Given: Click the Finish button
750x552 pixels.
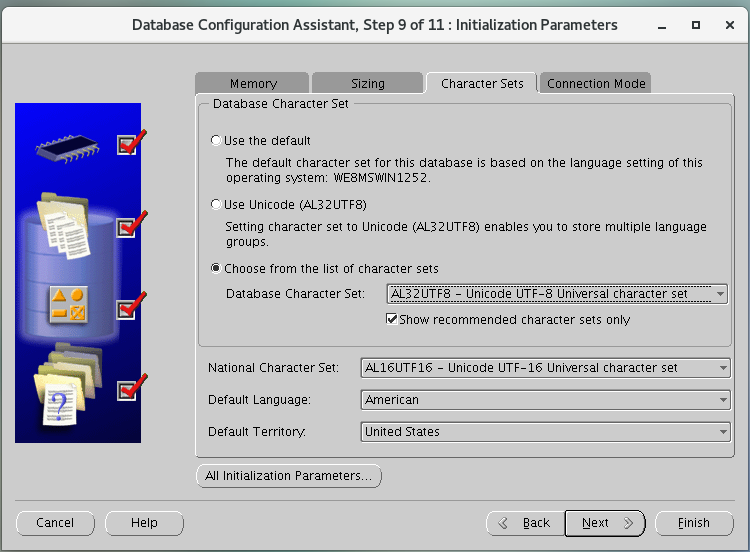Looking at the screenshot, I should point(694,523).
